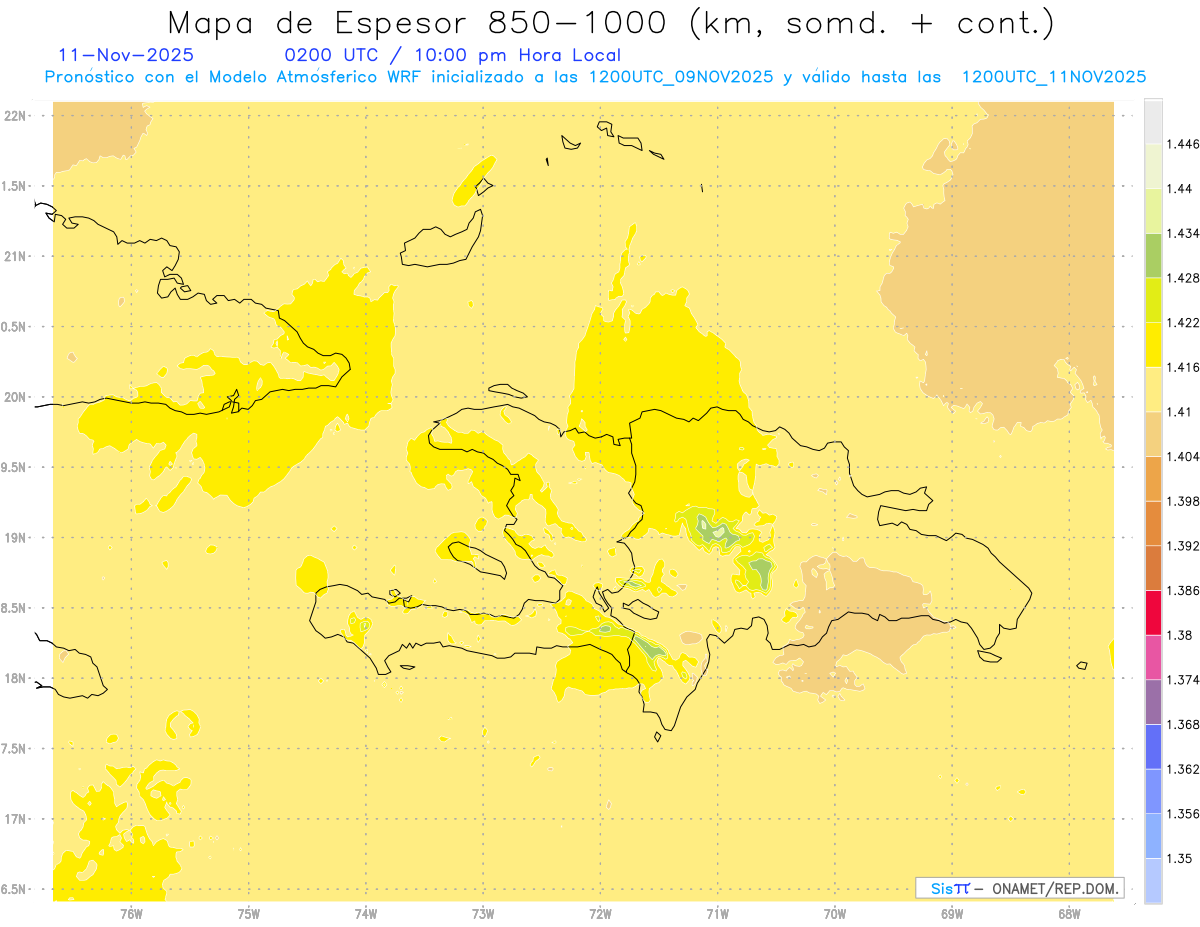The height and width of the screenshot is (927, 1200).
Task: Click the '0200 UTC / 10:00 pm Hora Local' time label
Action: pyautogui.click(x=453, y=55)
